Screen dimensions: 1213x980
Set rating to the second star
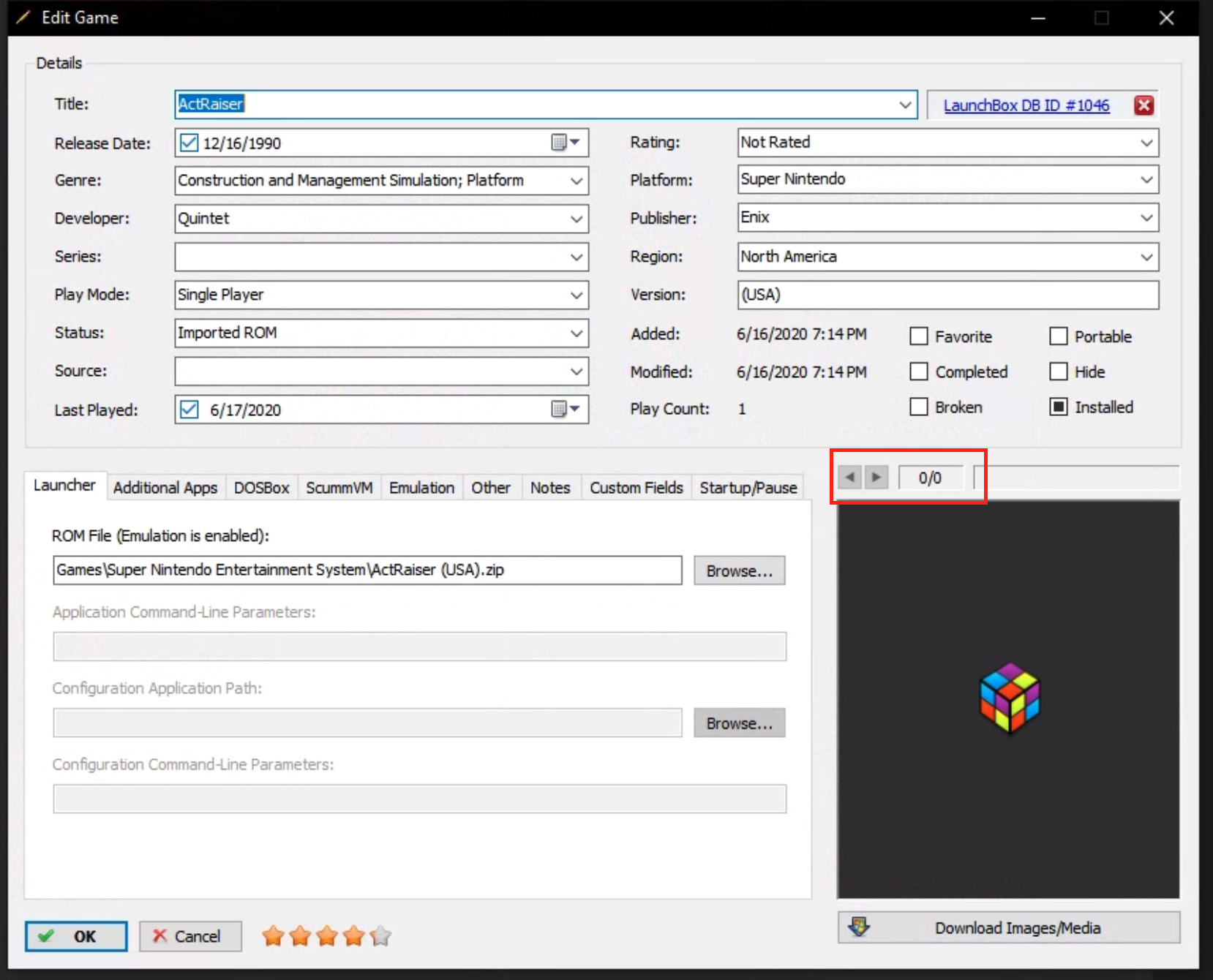click(x=300, y=935)
